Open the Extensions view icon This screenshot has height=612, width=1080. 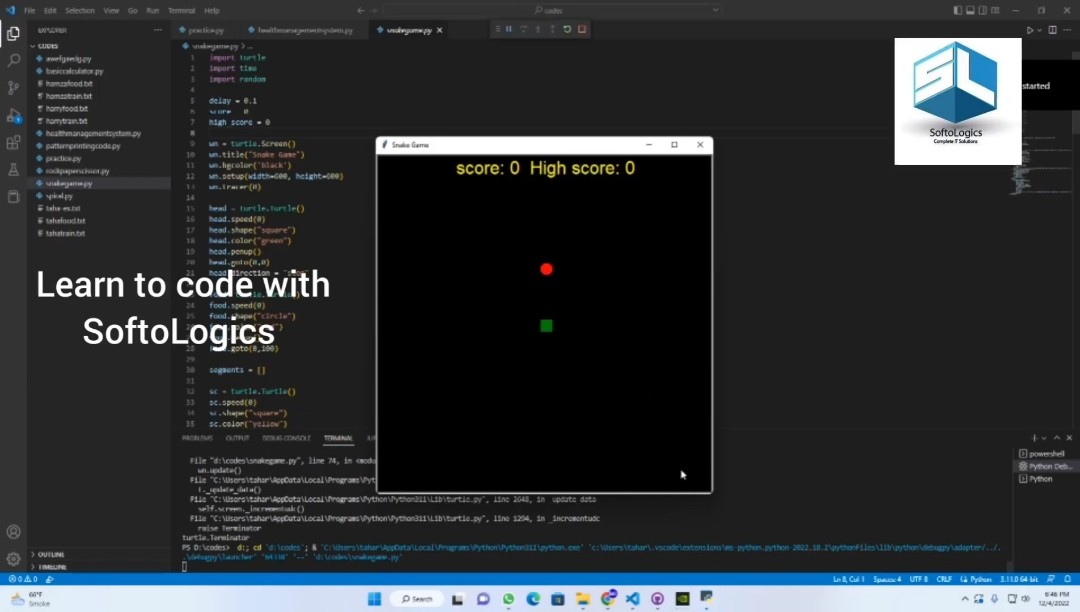point(13,143)
